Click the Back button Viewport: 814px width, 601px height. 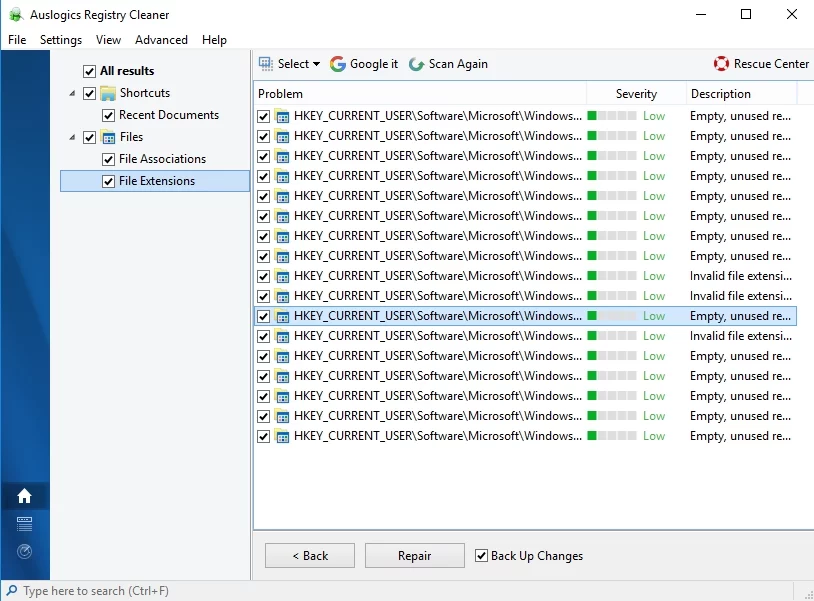click(x=309, y=556)
